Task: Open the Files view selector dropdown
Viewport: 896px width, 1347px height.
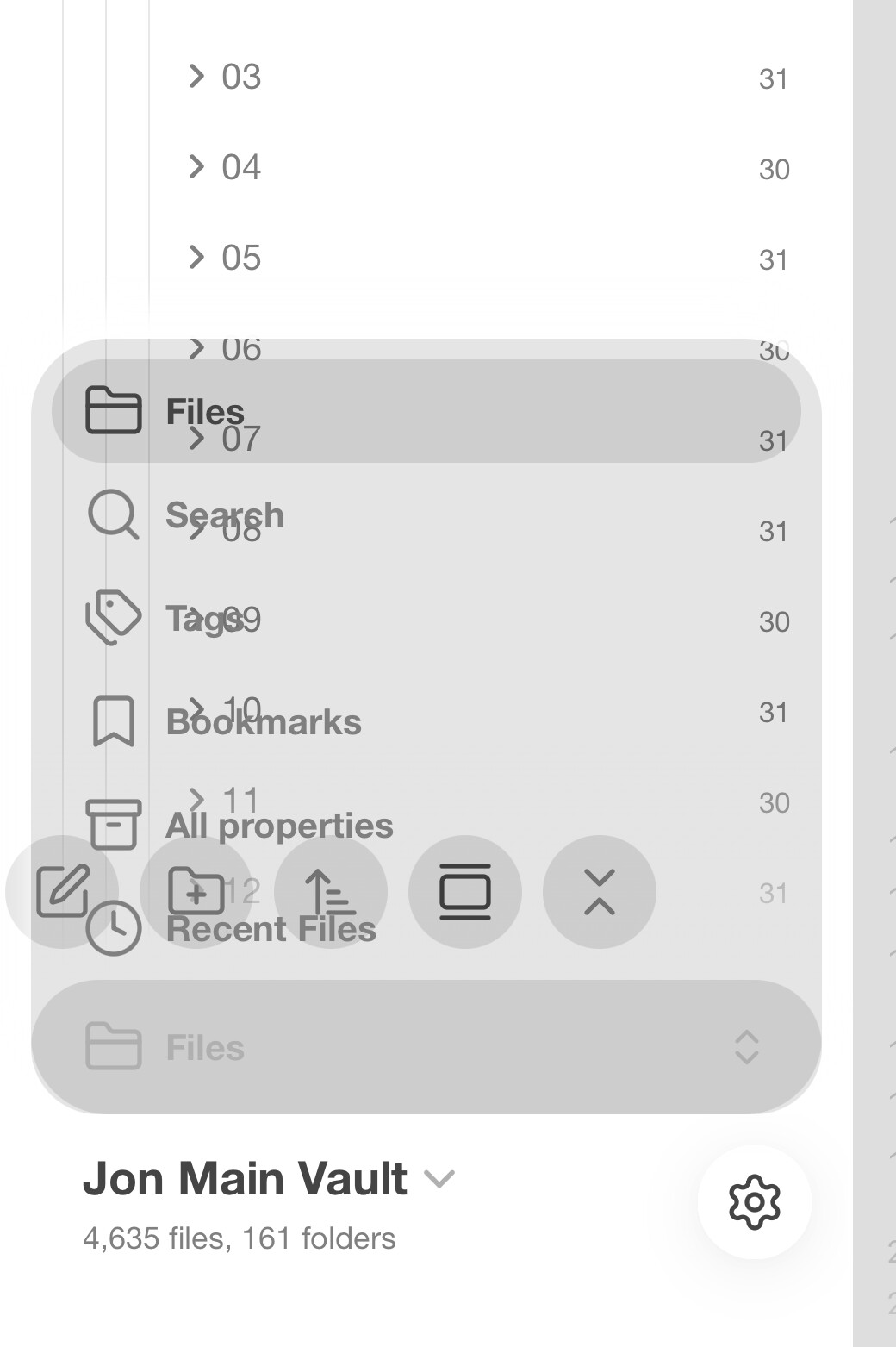Action: point(426,1047)
